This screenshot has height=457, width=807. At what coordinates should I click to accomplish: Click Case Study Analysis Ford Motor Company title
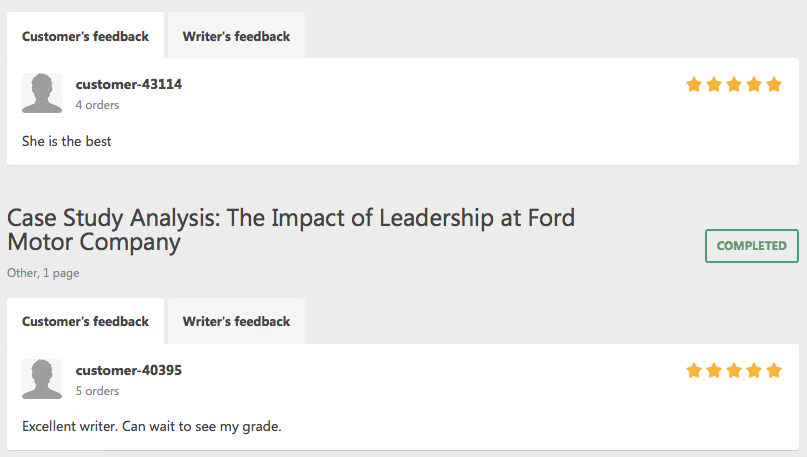click(x=291, y=230)
